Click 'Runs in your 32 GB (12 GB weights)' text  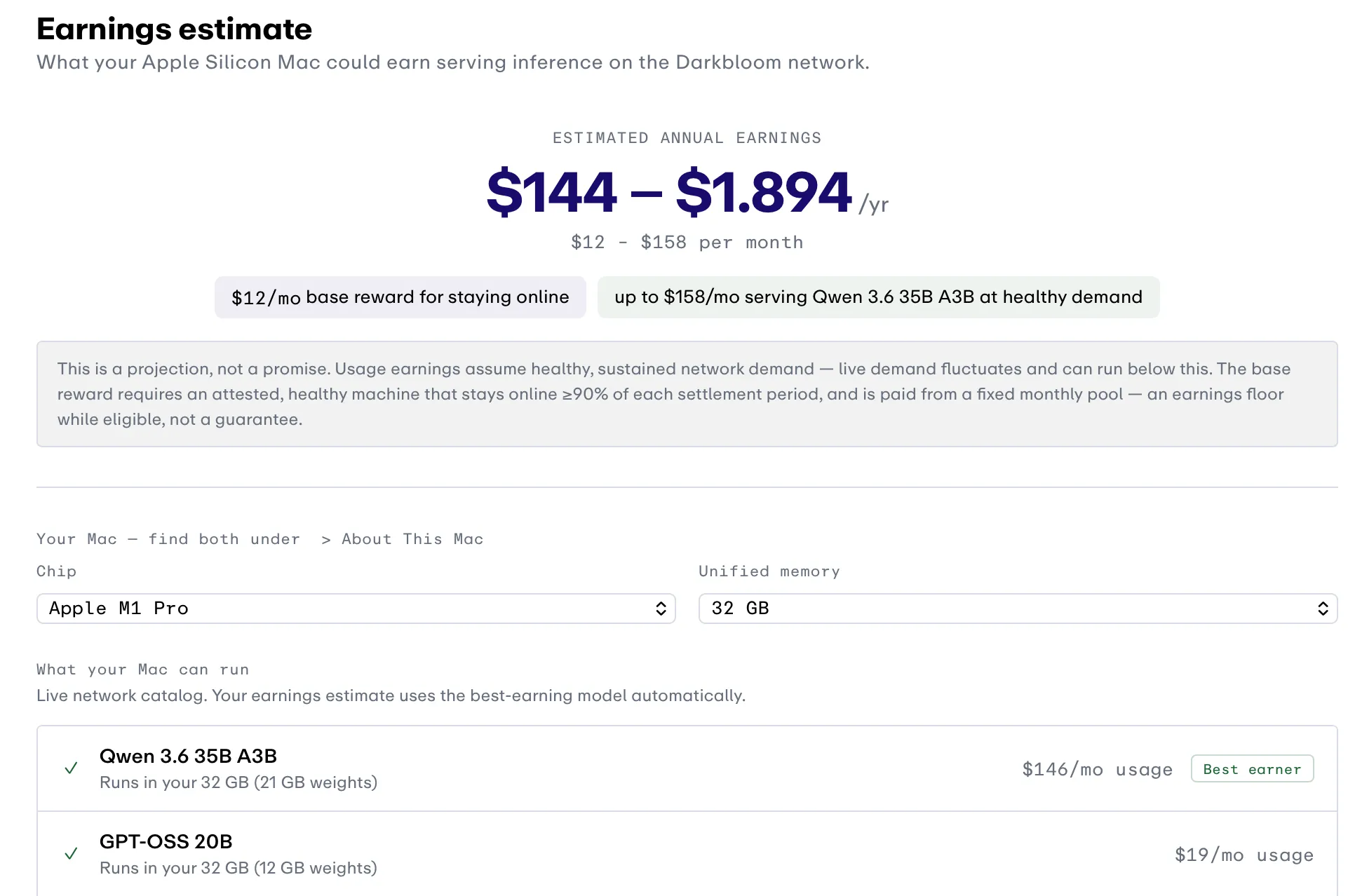[x=238, y=868]
